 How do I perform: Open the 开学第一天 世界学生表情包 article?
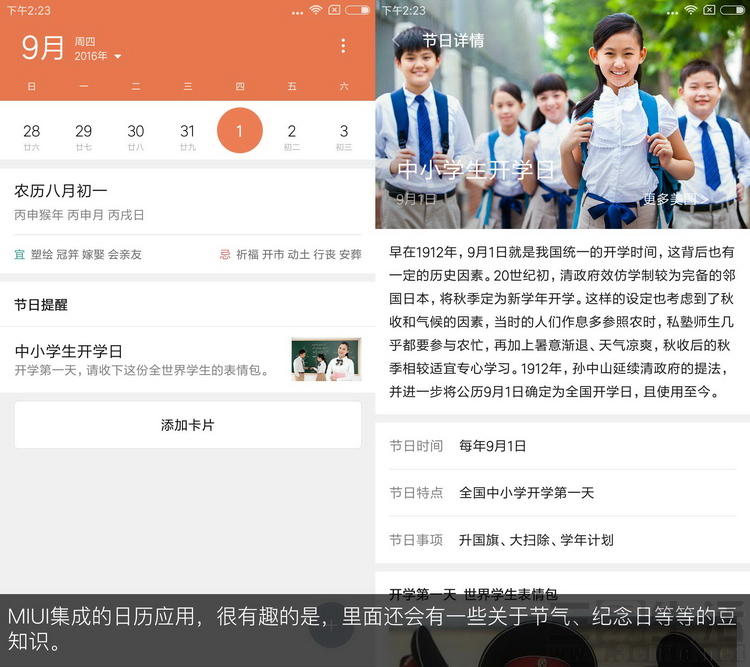click(474, 594)
